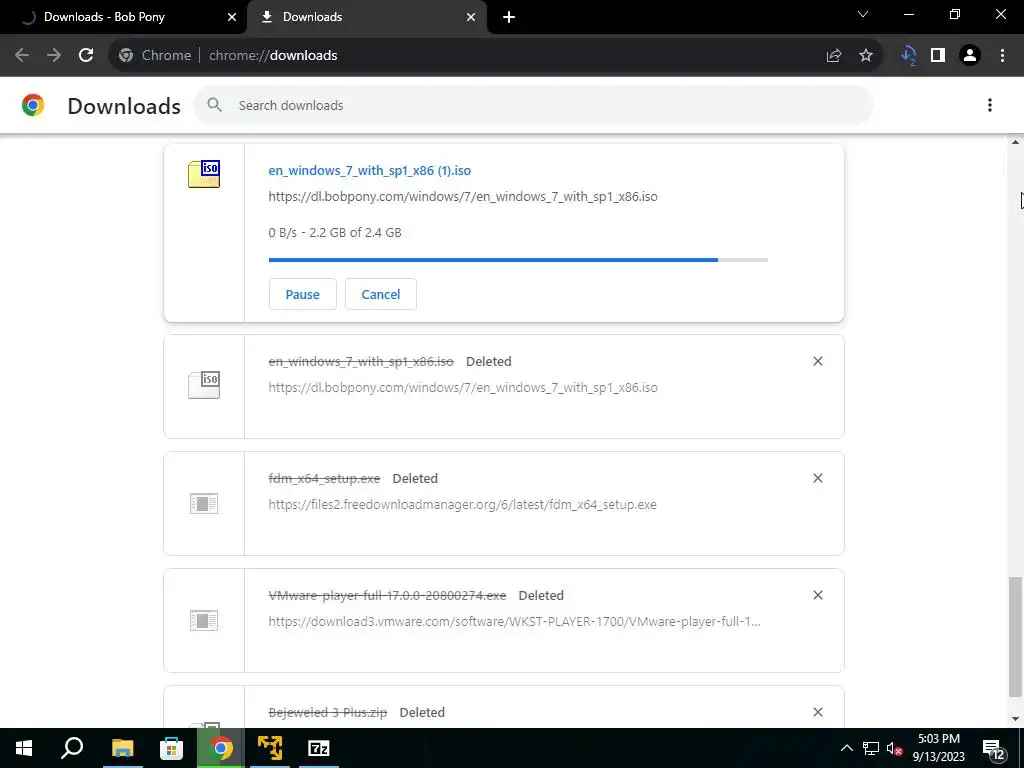Image resolution: width=1024 pixels, height=768 pixels.
Task: Cancel the Windows 7 ISO download
Action: tap(381, 294)
